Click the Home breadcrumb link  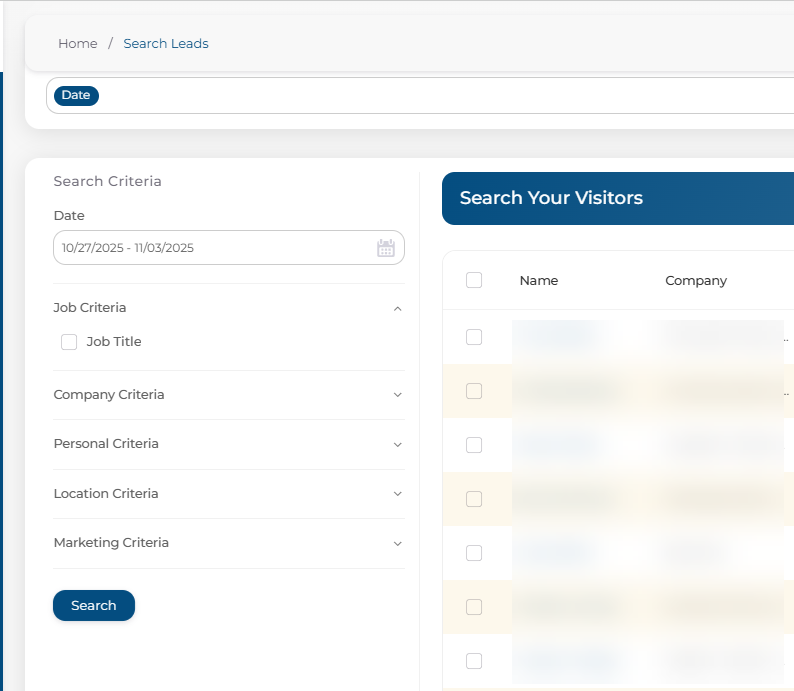(x=78, y=43)
